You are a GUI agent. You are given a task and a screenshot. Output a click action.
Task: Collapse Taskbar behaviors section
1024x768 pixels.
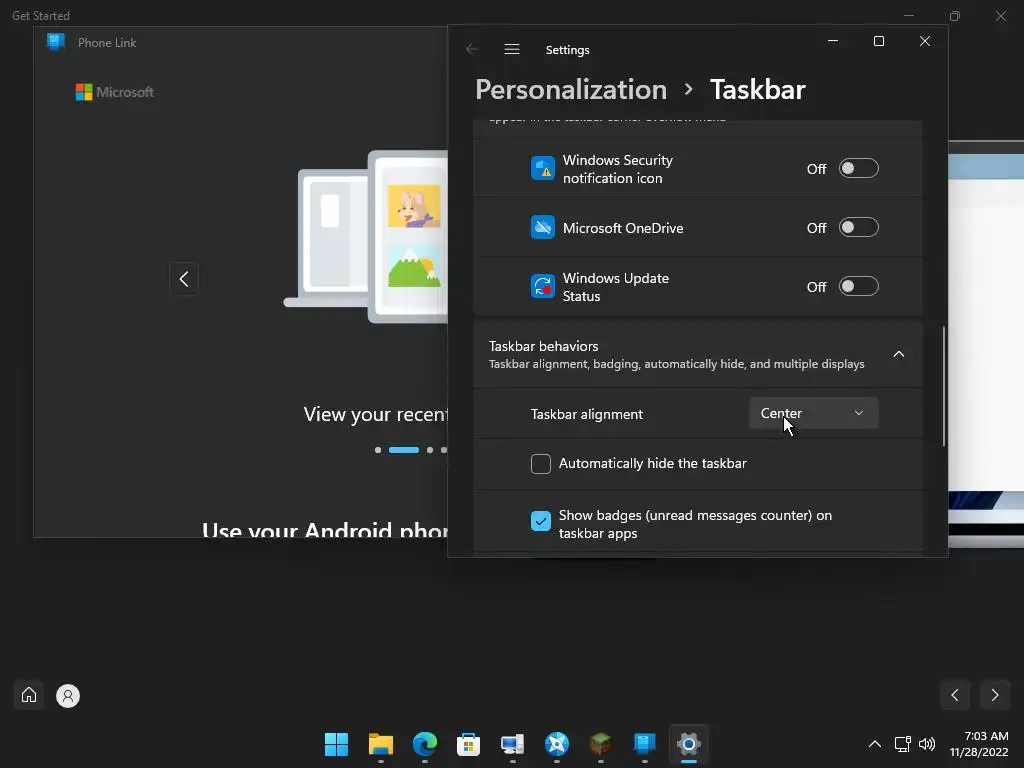tap(899, 354)
